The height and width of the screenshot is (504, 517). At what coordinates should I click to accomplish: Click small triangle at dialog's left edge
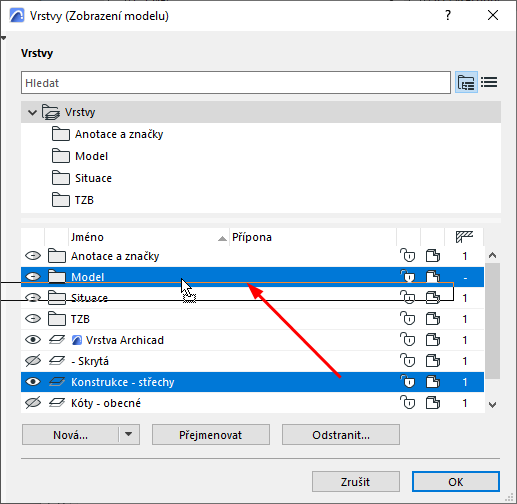pyautogui.click(x=3, y=38)
